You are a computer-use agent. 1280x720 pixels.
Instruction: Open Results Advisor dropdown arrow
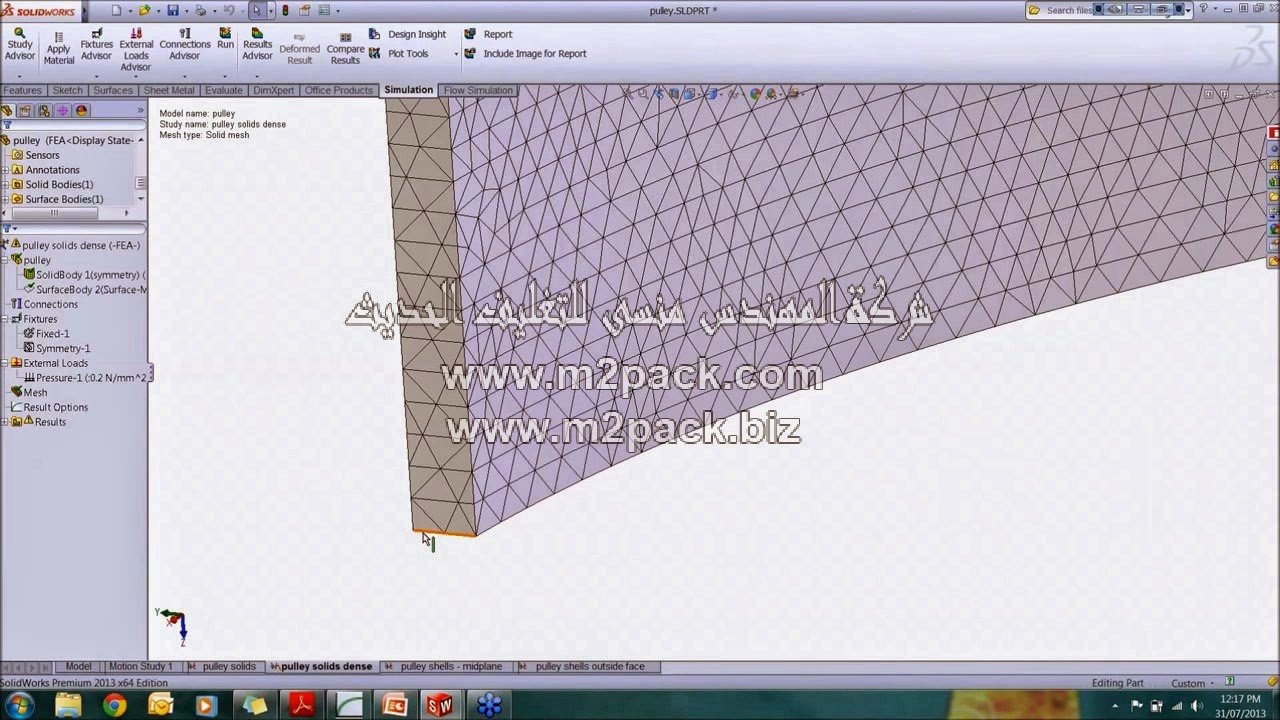click(257, 76)
